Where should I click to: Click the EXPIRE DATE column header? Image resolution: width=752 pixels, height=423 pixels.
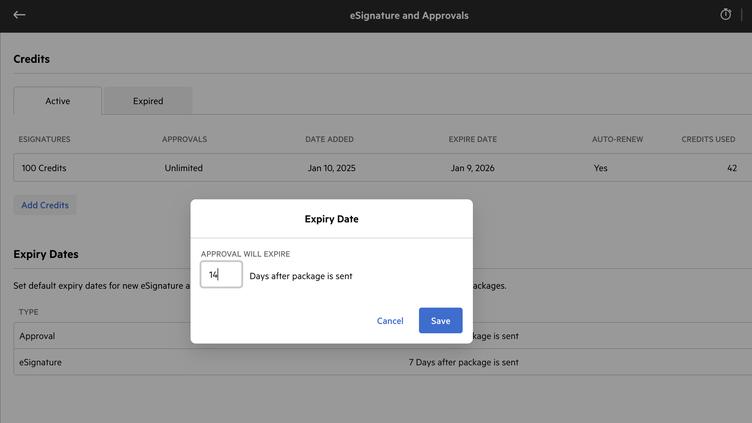pyautogui.click(x=472, y=139)
